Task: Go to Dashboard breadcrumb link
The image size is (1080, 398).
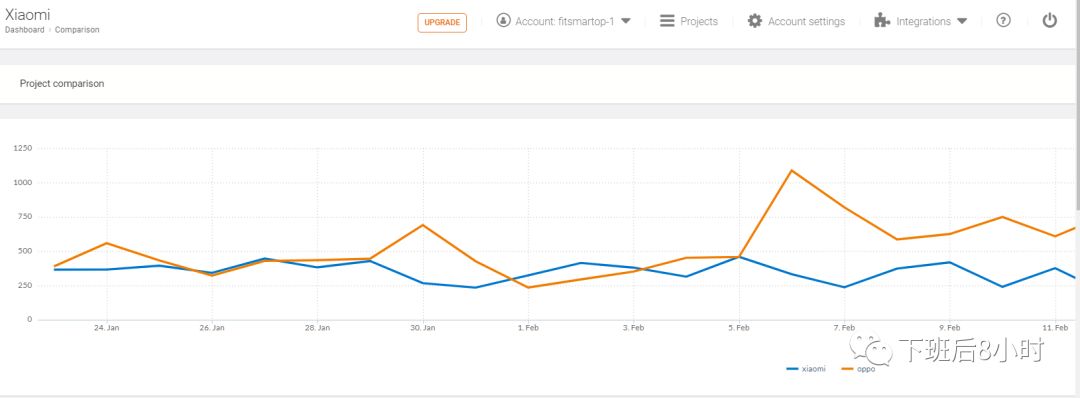Action: pos(25,30)
